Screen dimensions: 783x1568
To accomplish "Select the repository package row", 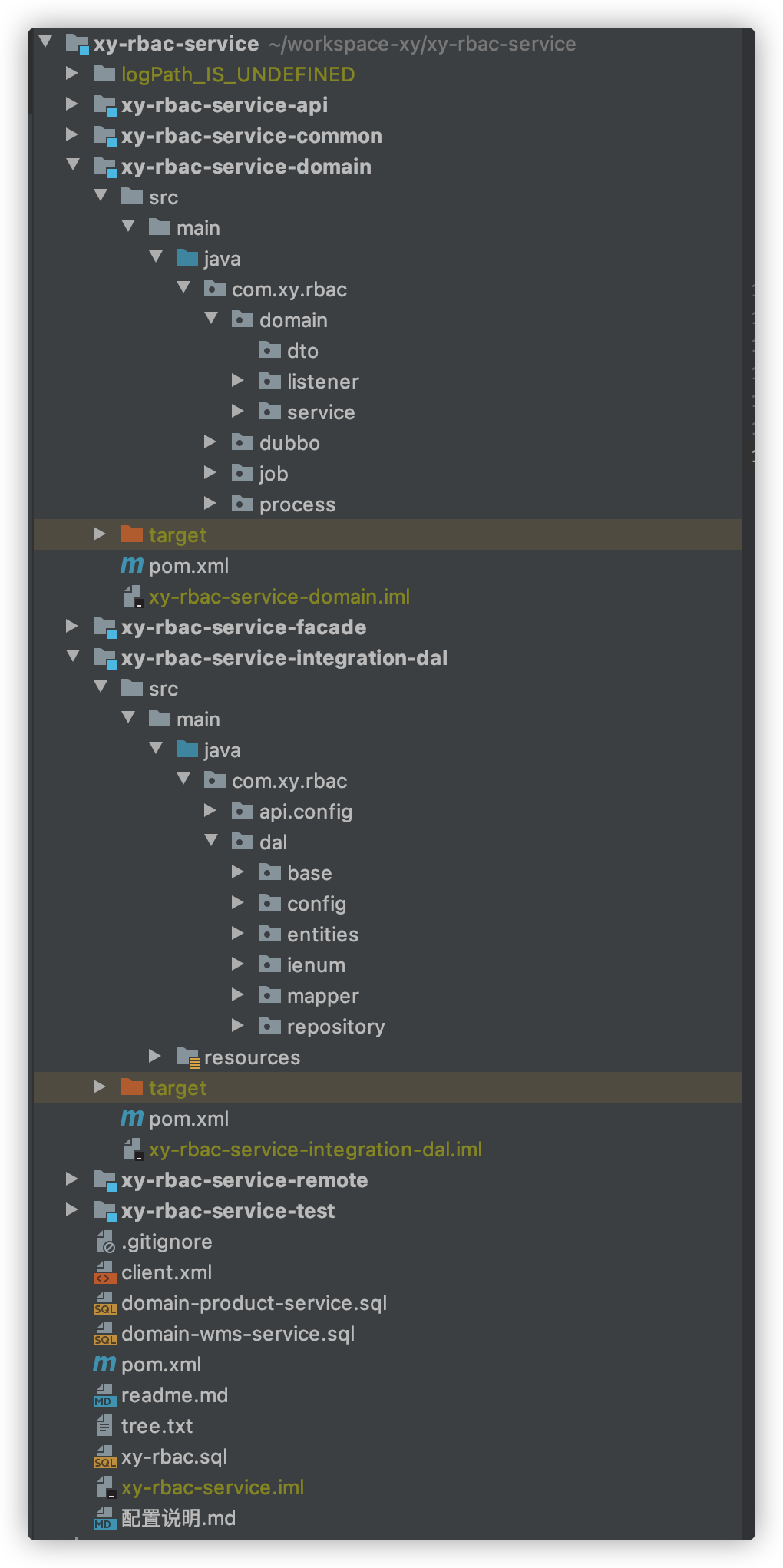I will click(388, 1026).
